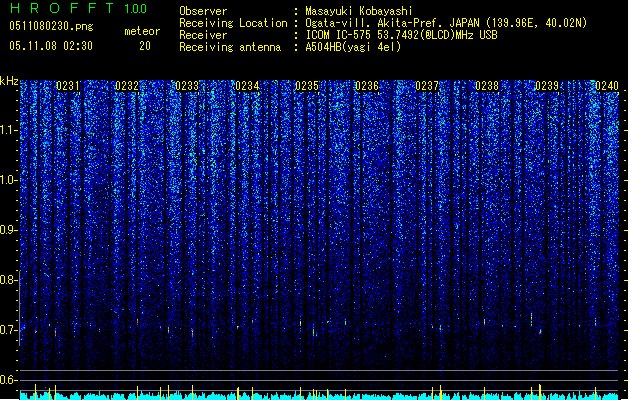Click the meteor count value 20
Image resolution: width=629 pixels, height=400 pixels.
[x=145, y=46]
